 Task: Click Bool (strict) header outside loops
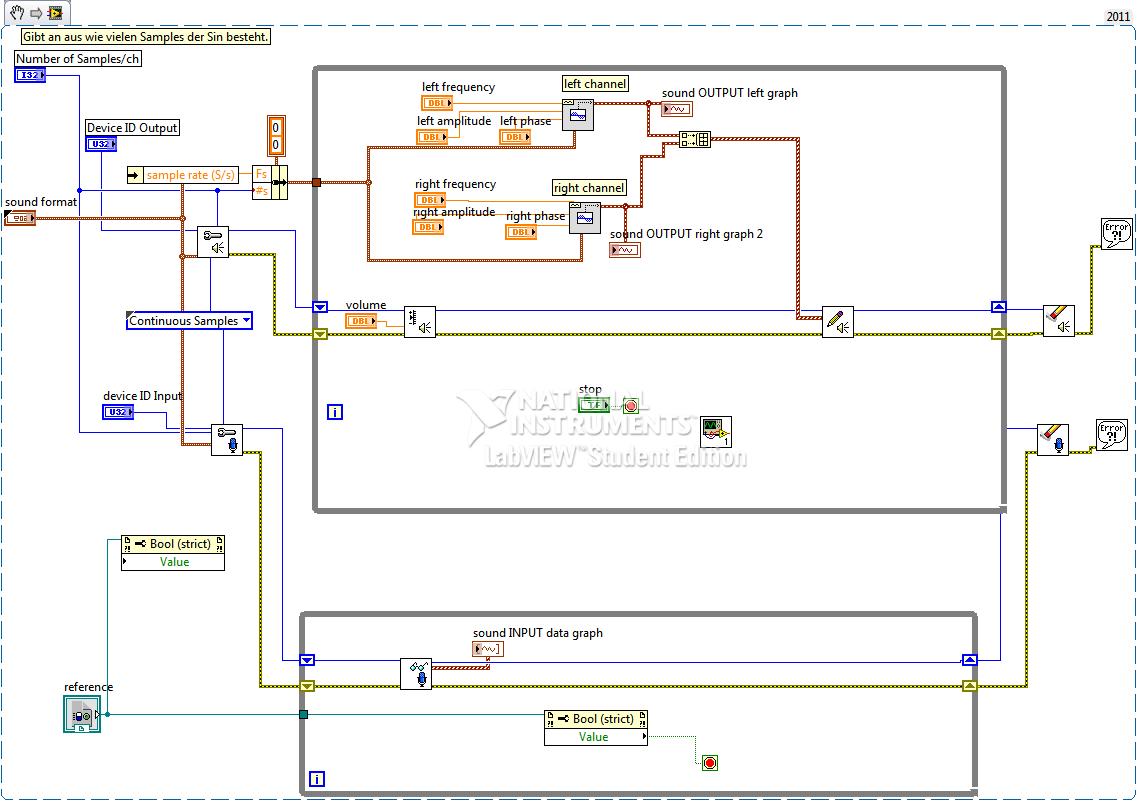tap(173, 544)
